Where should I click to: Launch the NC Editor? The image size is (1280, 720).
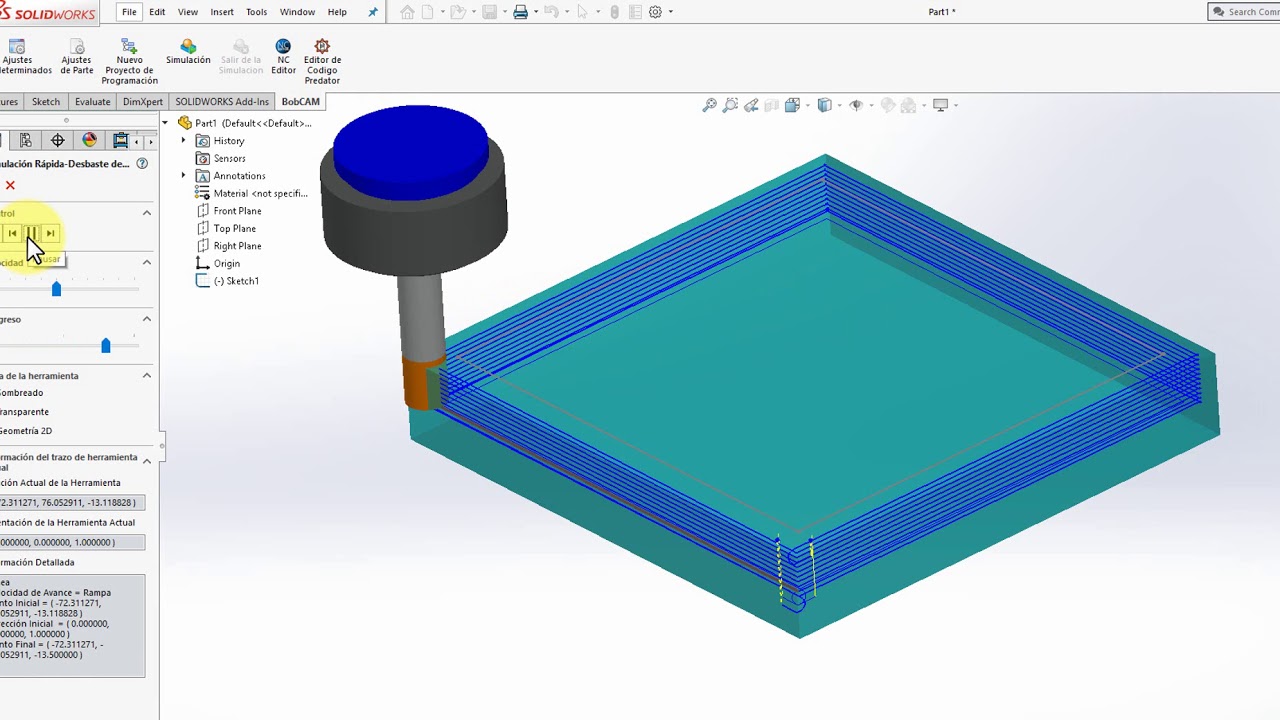tap(283, 57)
